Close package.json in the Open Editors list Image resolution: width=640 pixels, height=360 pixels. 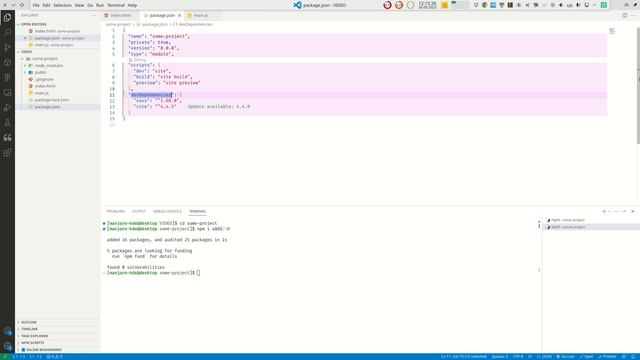click(x=25, y=38)
